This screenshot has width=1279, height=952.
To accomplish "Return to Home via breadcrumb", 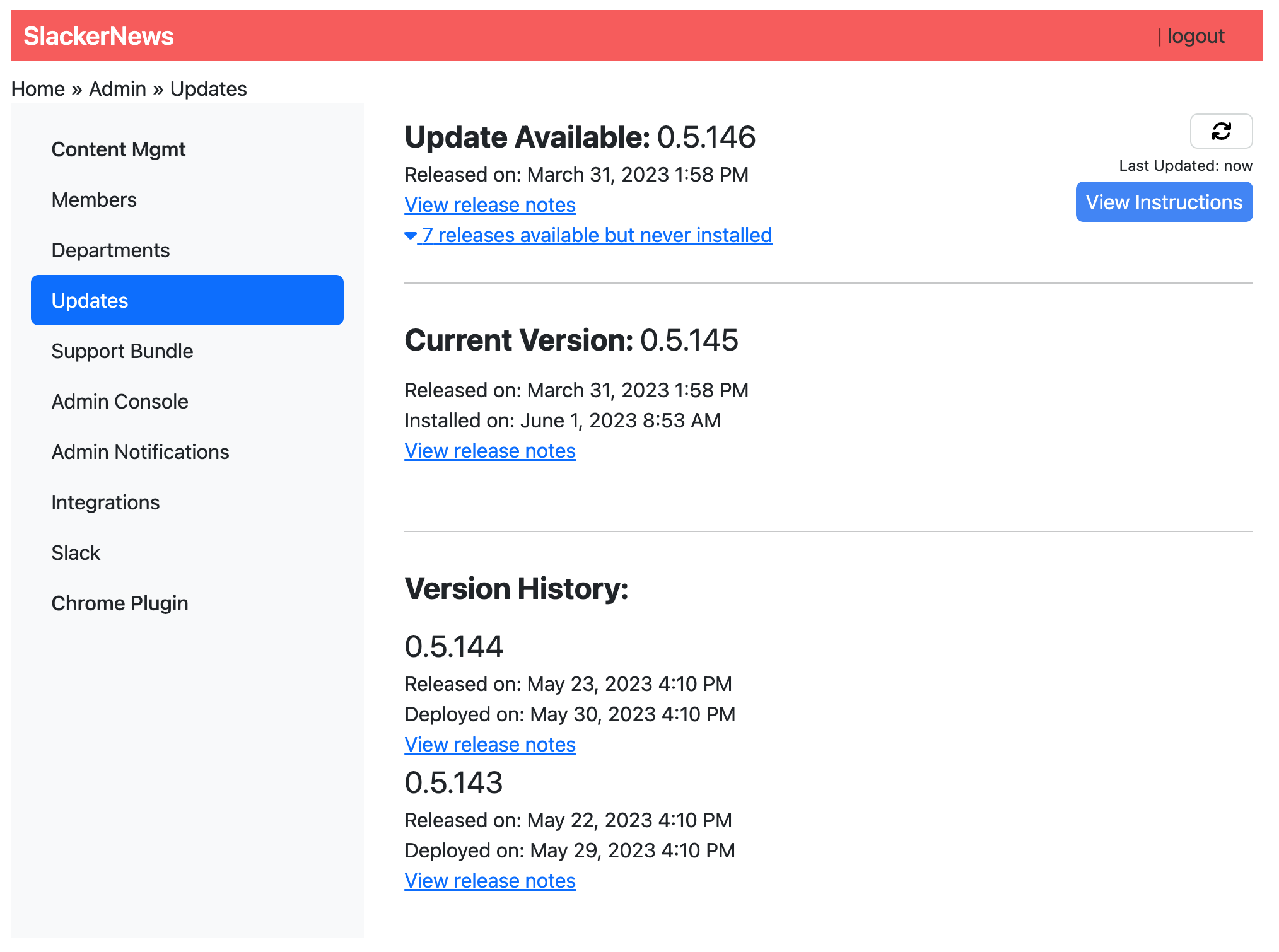I will (37, 88).
